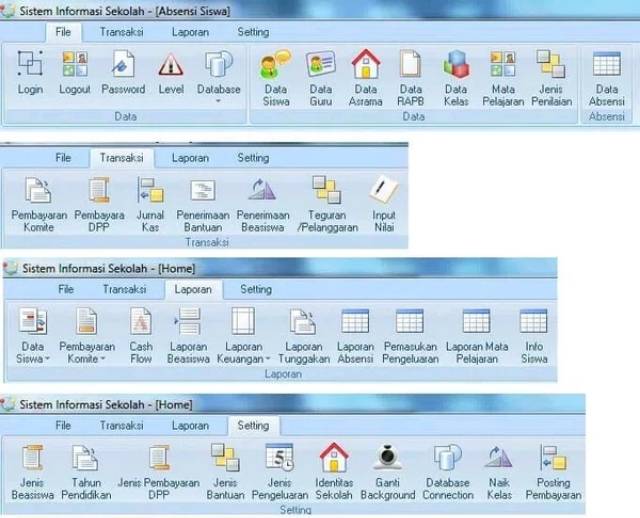Viewport: 640px width, 518px height.
Task: Open Data Guru from the ribbon
Action: tap(321, 67)
